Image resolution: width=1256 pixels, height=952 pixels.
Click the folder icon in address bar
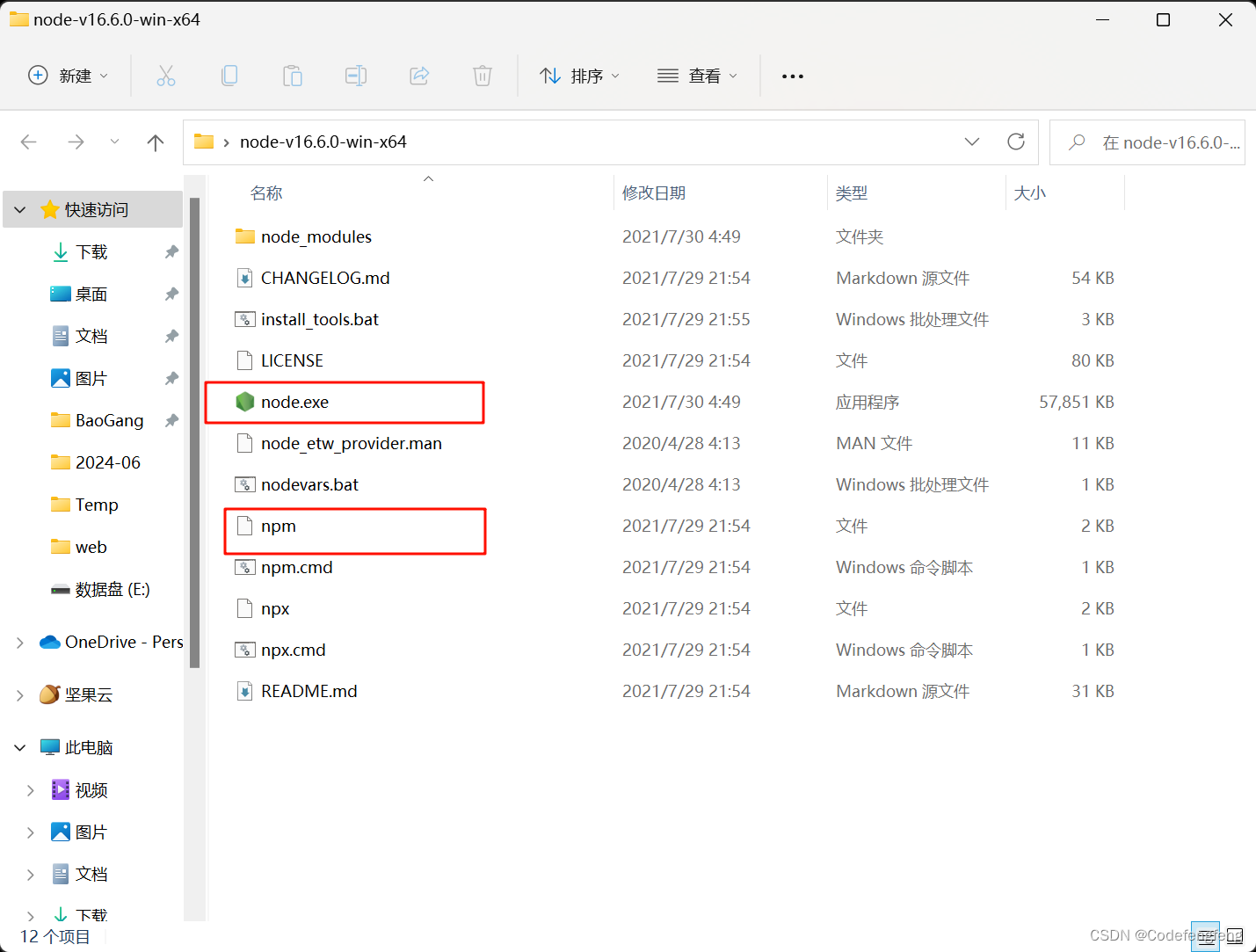tap(204, 142)
